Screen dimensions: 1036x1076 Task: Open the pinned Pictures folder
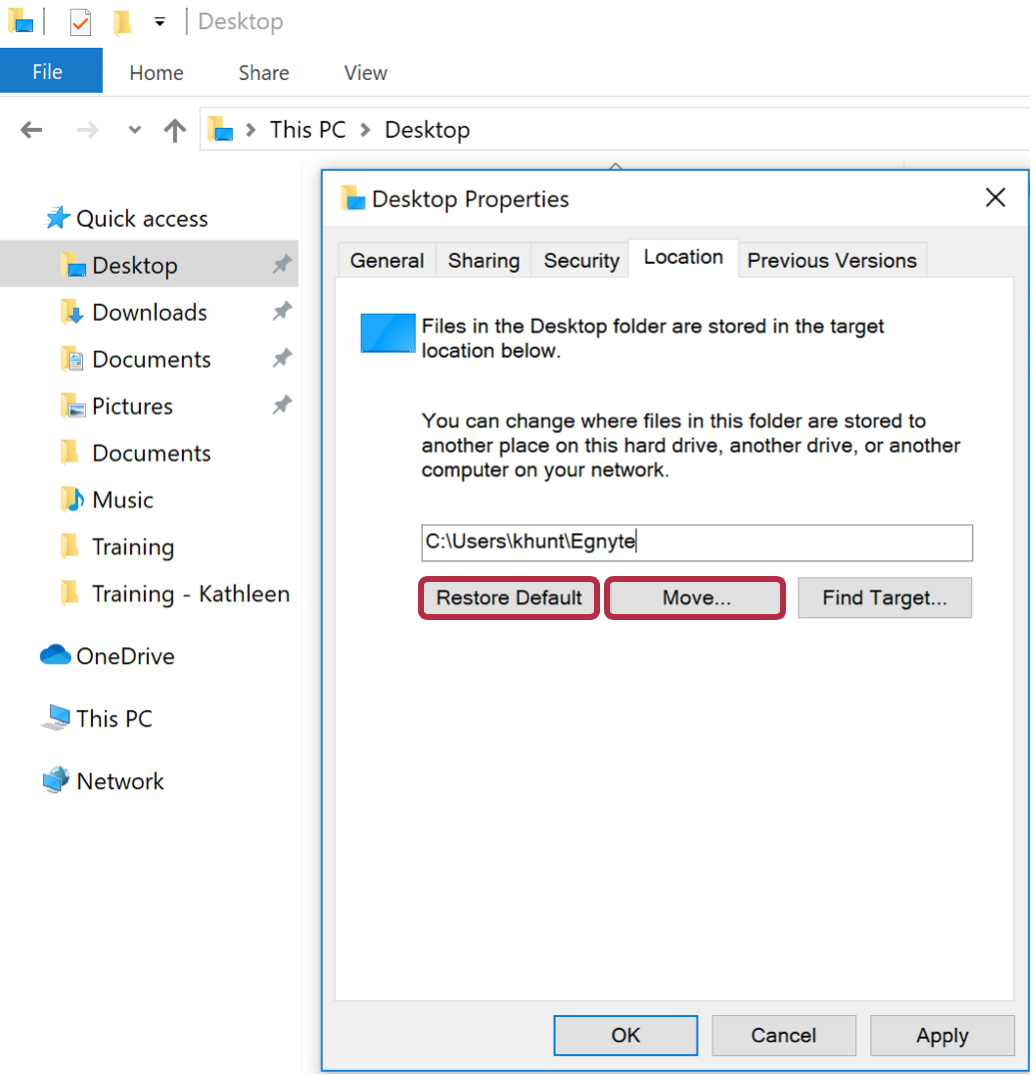(x=130, y=406)
